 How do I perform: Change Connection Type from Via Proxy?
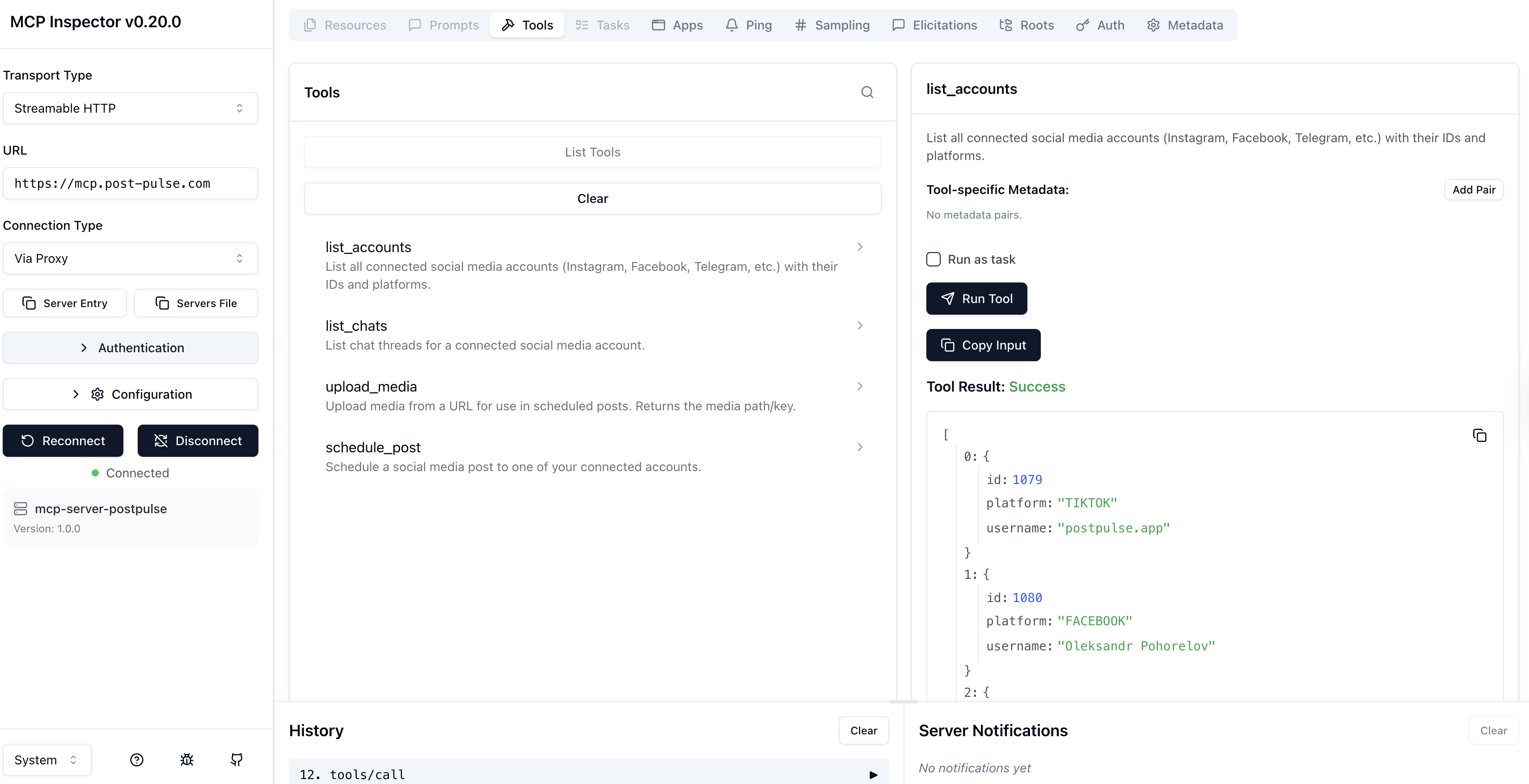[130, 258]
